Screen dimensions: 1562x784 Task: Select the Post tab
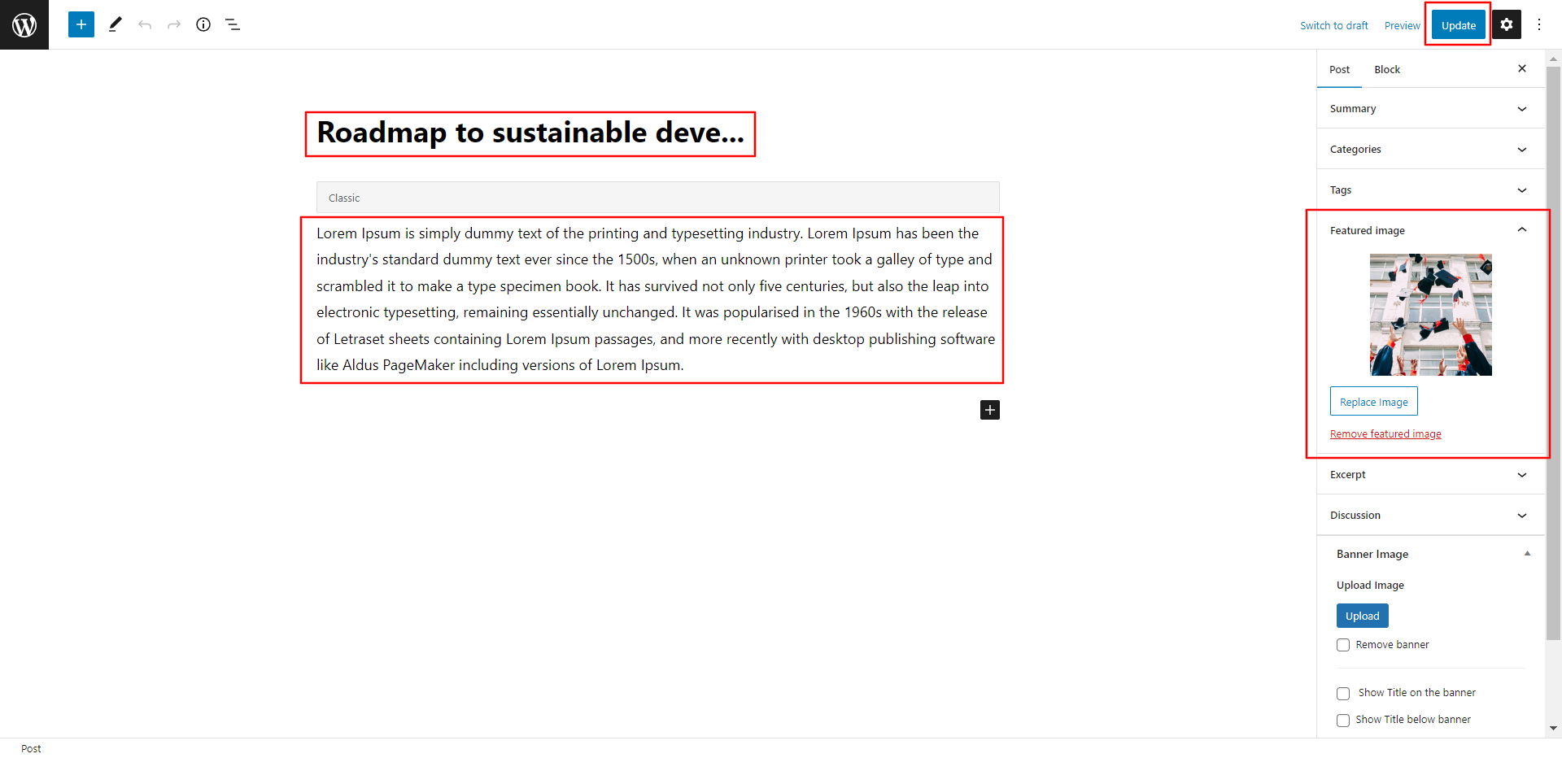[1339, 70]
